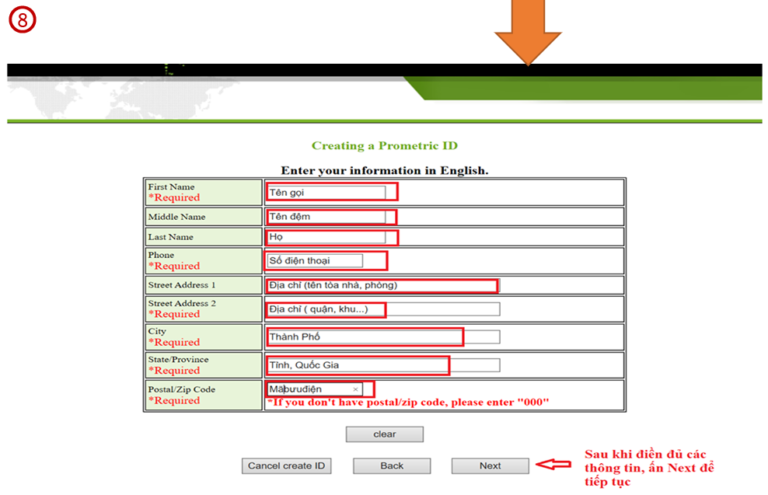Click the Cancel create ID button
This screenshot has height=495, width=768.
pos(286,465)
